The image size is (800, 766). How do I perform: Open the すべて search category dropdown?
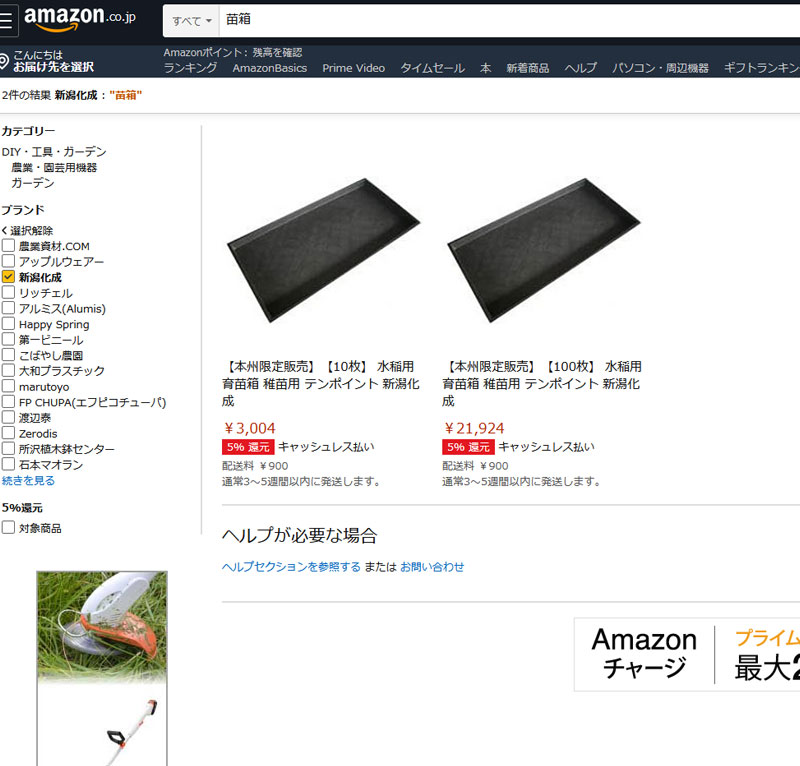[x=191, y=21]
